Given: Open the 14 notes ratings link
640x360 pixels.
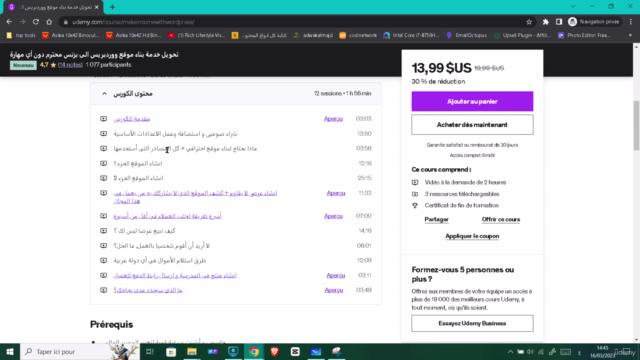Looking at the screenshot, I should (x=70, y=65).
